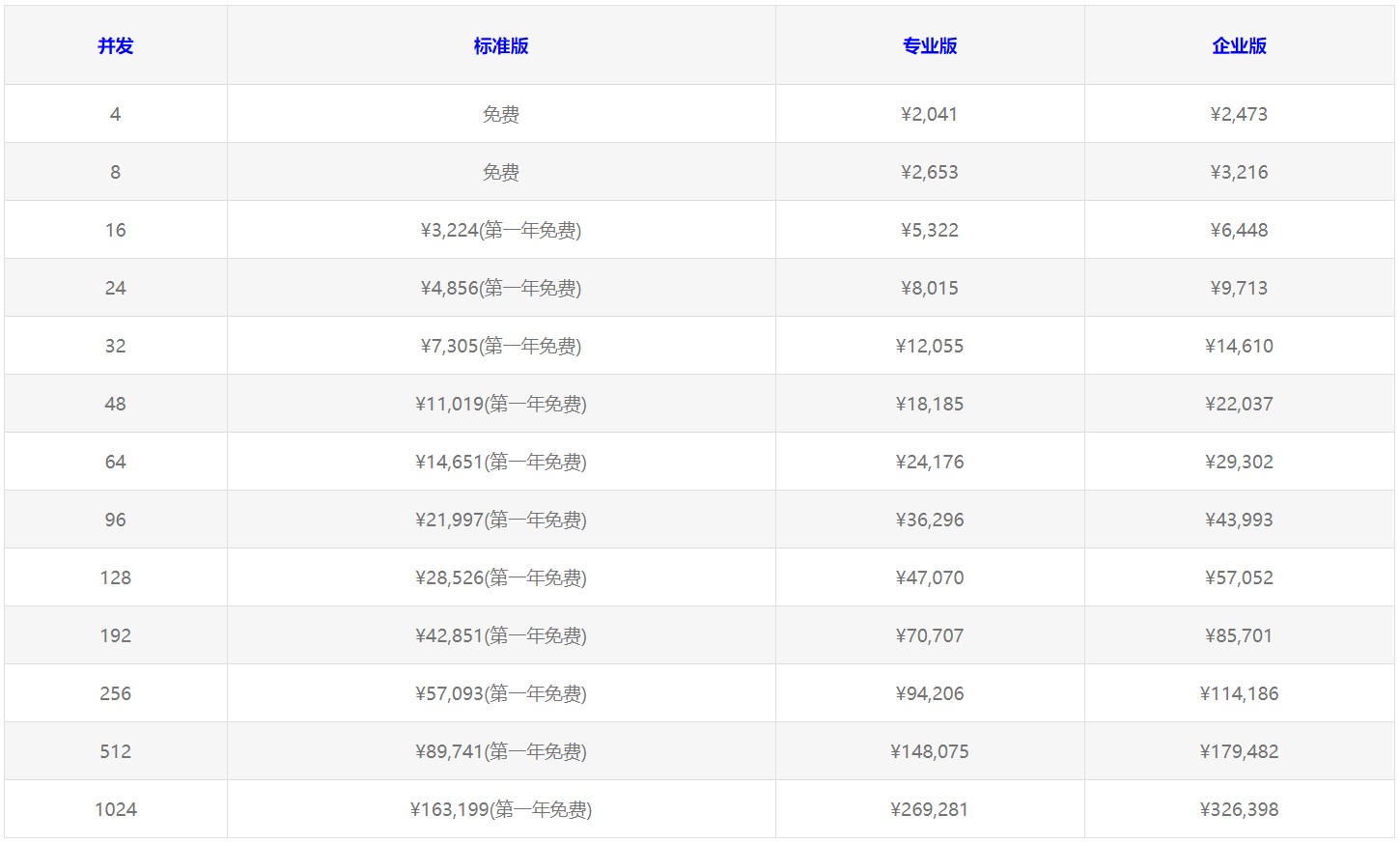Image resolution: width=1400 pixels, height=844 pixels.
Task: Select the ¥2,041 professional price cell
Action: (x=929, y=114)
